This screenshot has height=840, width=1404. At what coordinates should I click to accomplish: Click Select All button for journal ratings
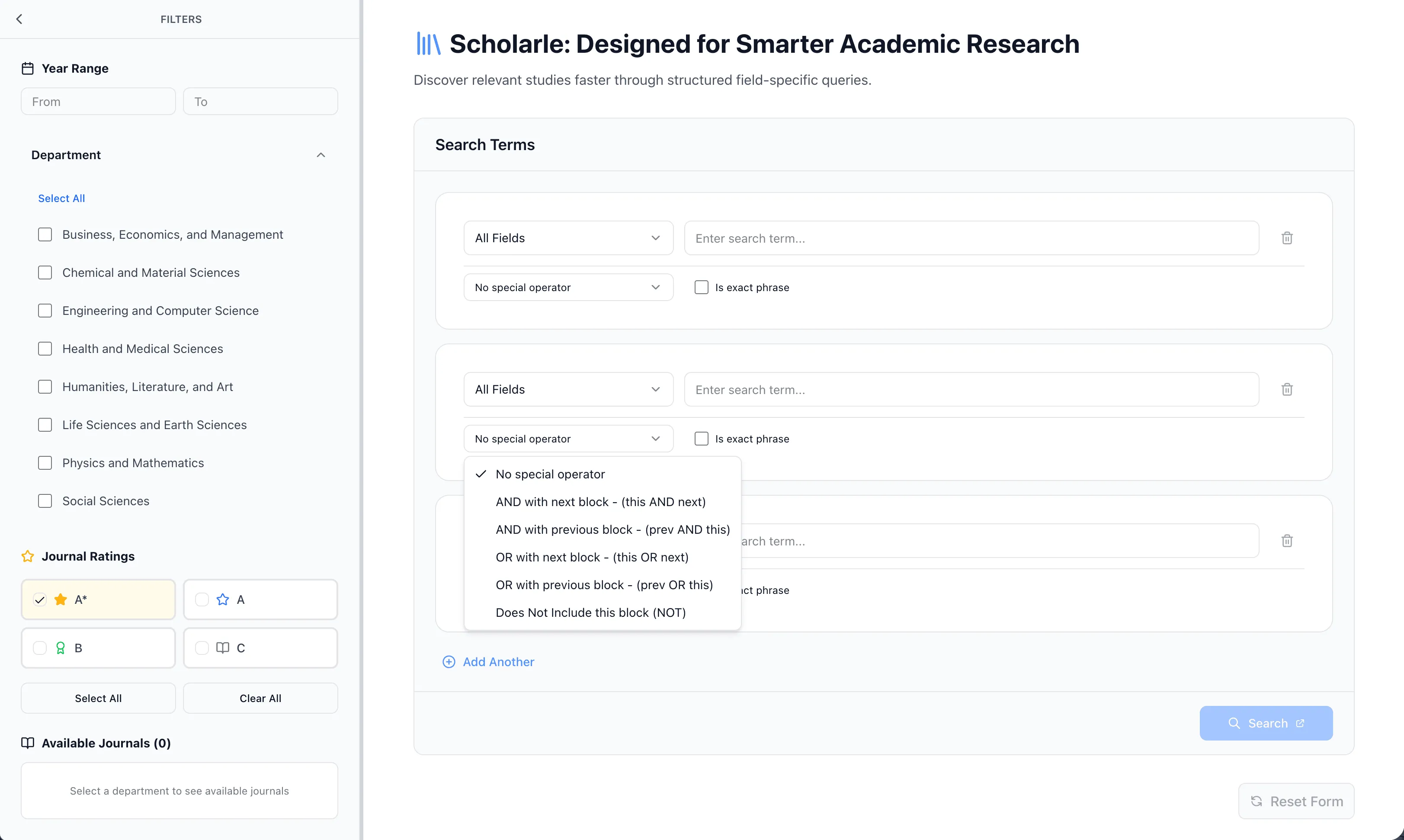(x=98, y=699)
